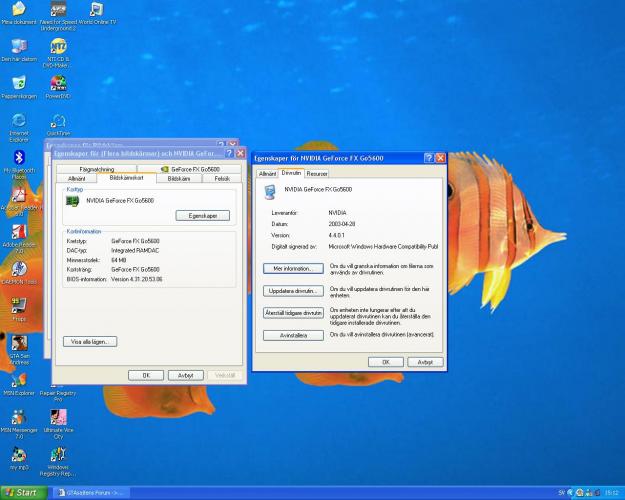Click the help question mark in driver dialog
The height and width of the screenshot is (500, 625).
(x=429, y=158)
